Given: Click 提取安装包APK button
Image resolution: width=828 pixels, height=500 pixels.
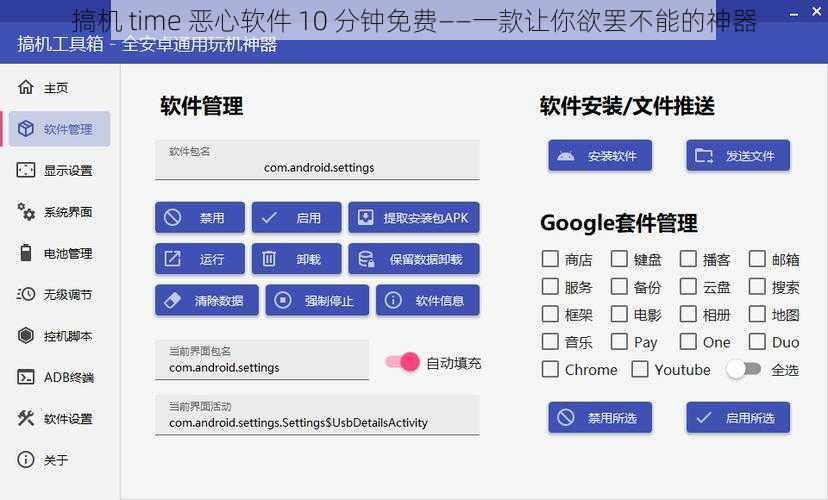Looking at the screenshot, I should pyautogui.click(x=414, y=218).
